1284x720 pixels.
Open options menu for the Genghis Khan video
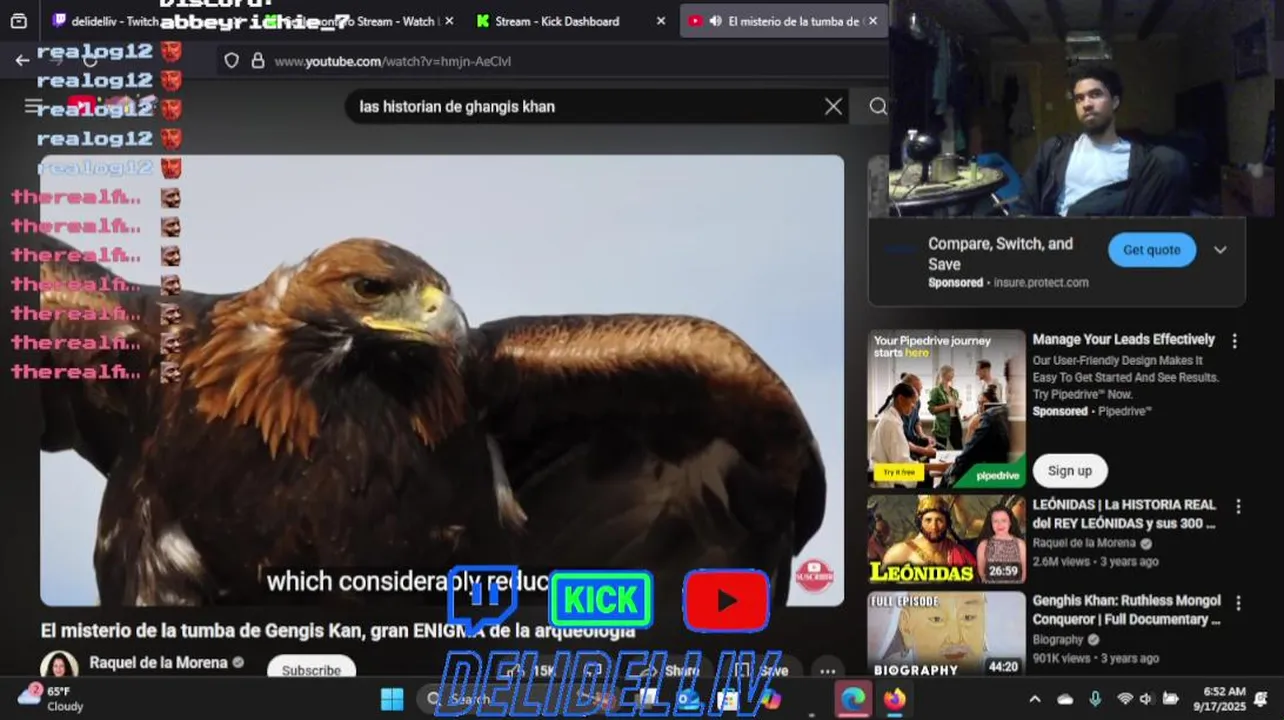click(x=1238, y=603)
